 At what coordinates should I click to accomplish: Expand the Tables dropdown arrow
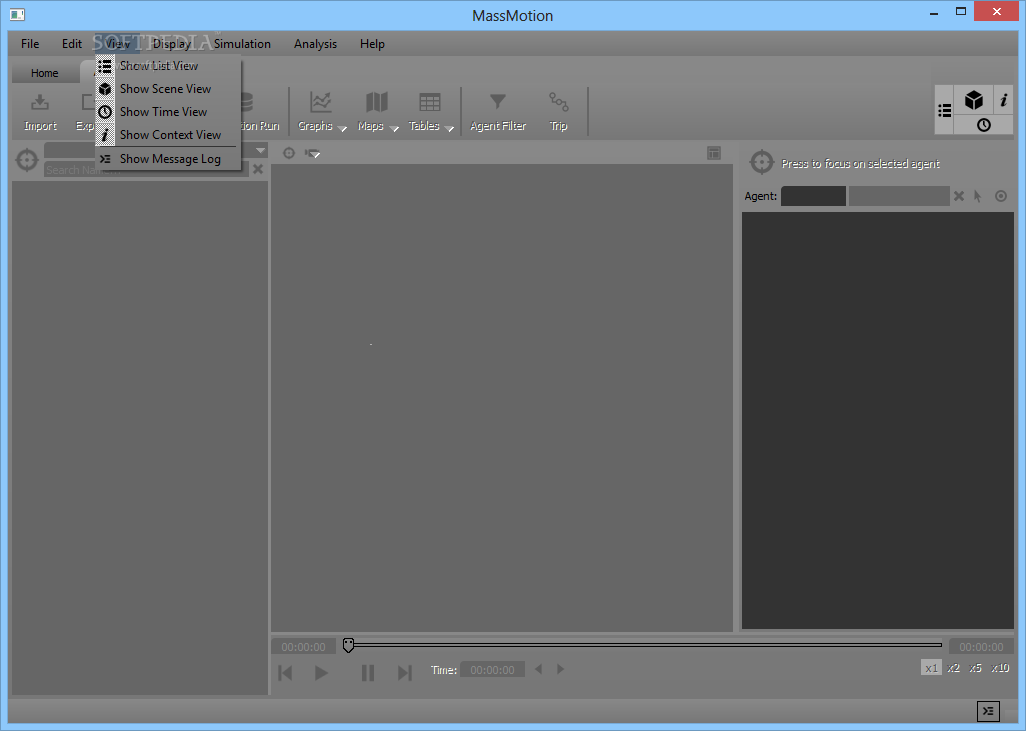tap(450, 128)
